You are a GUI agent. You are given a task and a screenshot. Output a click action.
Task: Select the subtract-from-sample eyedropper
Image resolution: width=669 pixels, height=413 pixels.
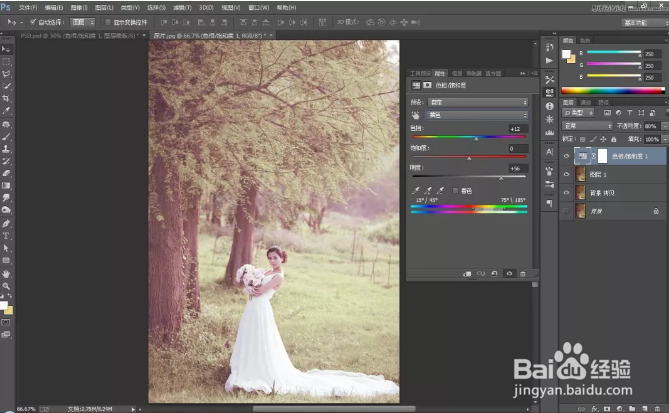click(440, 190)
